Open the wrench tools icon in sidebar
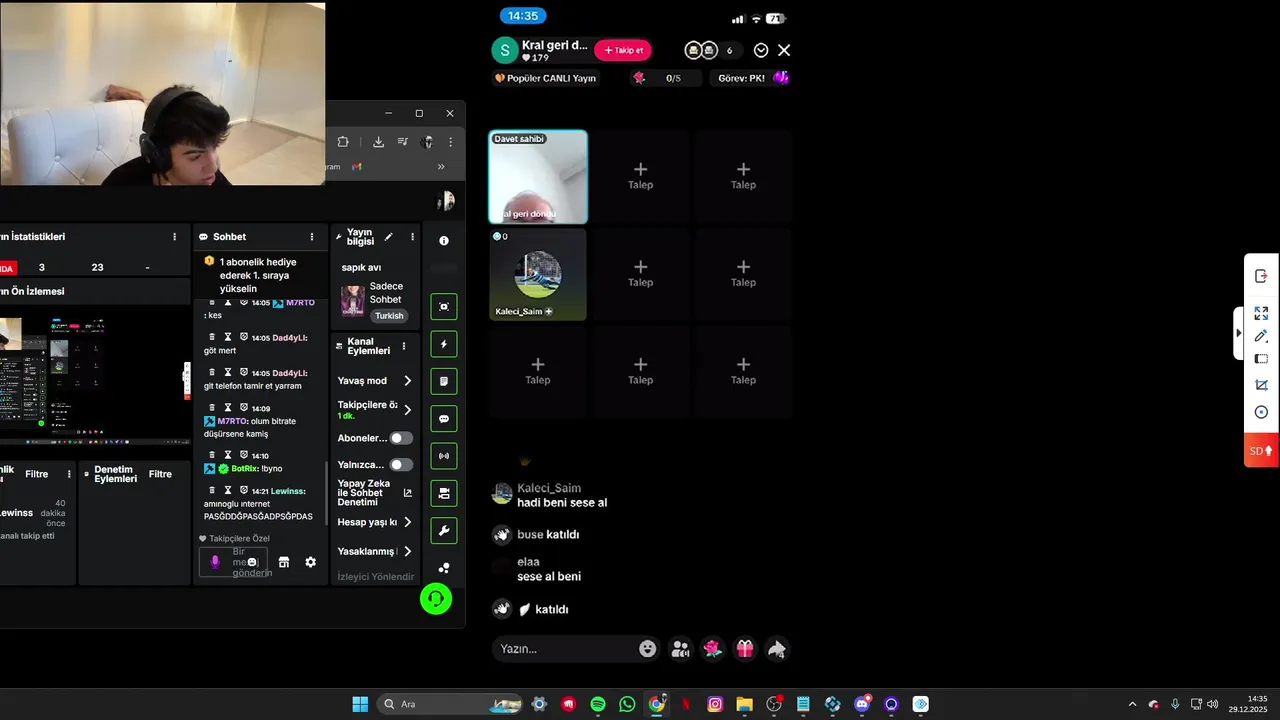The height and width of the screenshot is (720, 1280). (x=444, y=531)
